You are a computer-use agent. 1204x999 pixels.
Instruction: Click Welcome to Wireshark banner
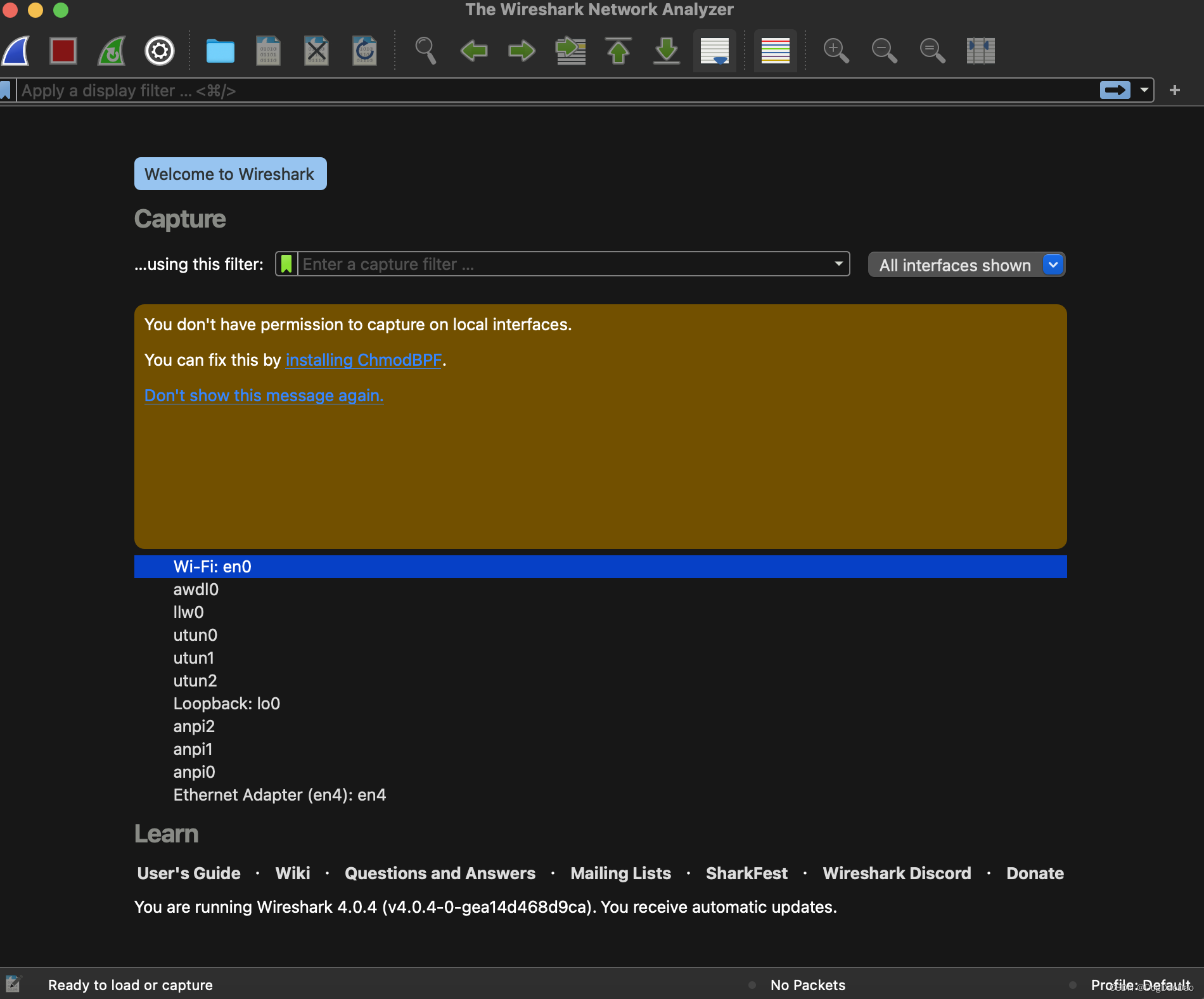tap(231, 174)
